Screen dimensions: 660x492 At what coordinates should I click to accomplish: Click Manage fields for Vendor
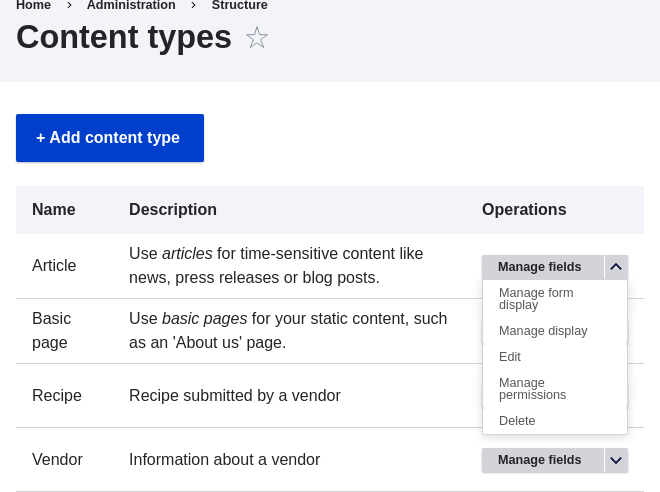(x=540, y=460)
